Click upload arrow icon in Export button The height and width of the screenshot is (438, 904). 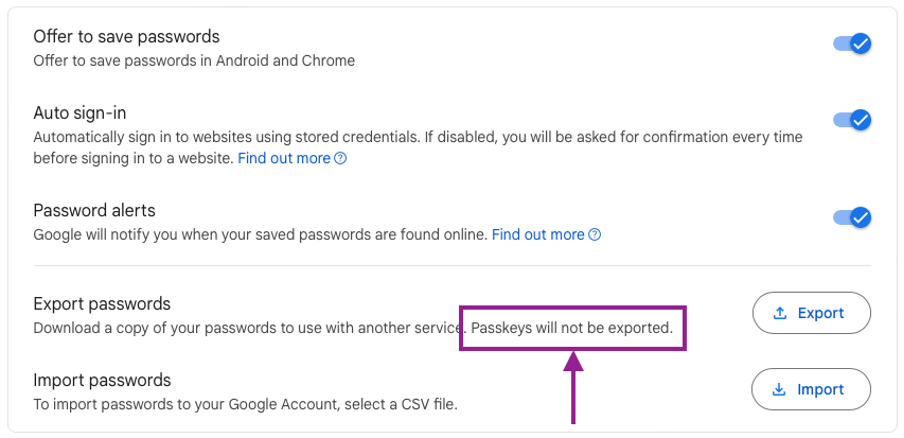(x=780, y=314)
